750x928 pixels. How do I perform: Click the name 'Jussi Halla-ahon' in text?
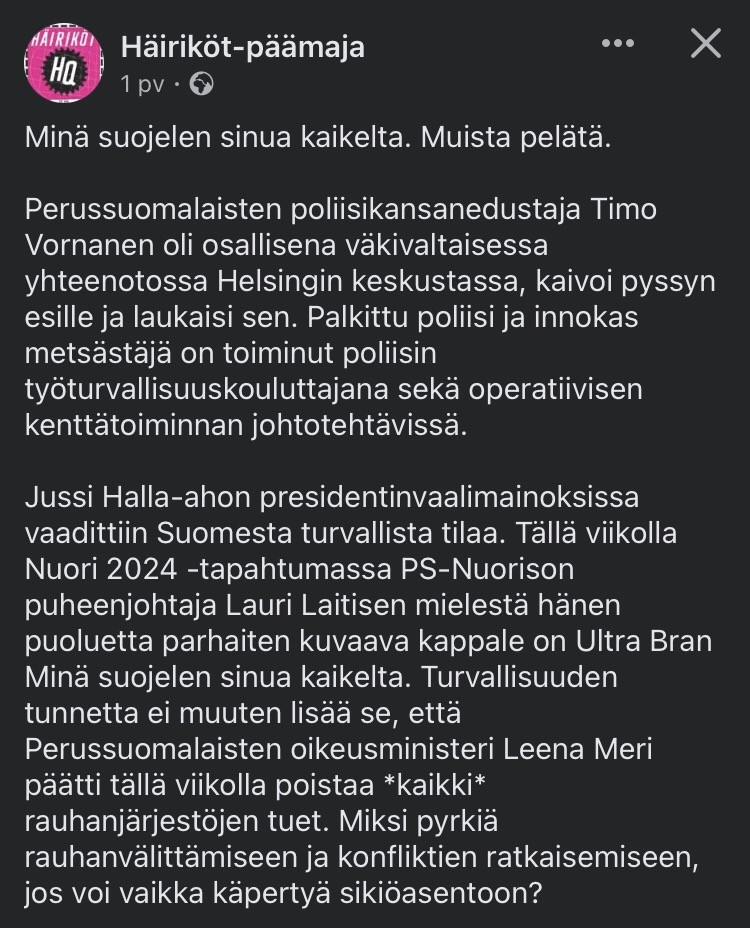(x=138, y=497)
